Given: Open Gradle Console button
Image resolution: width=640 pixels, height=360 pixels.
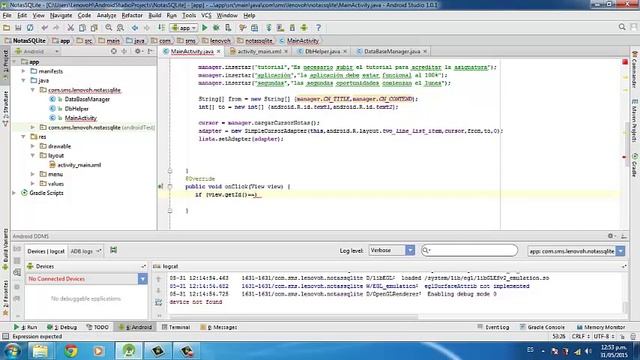Looking at the screenshot, I should point(542,327).
